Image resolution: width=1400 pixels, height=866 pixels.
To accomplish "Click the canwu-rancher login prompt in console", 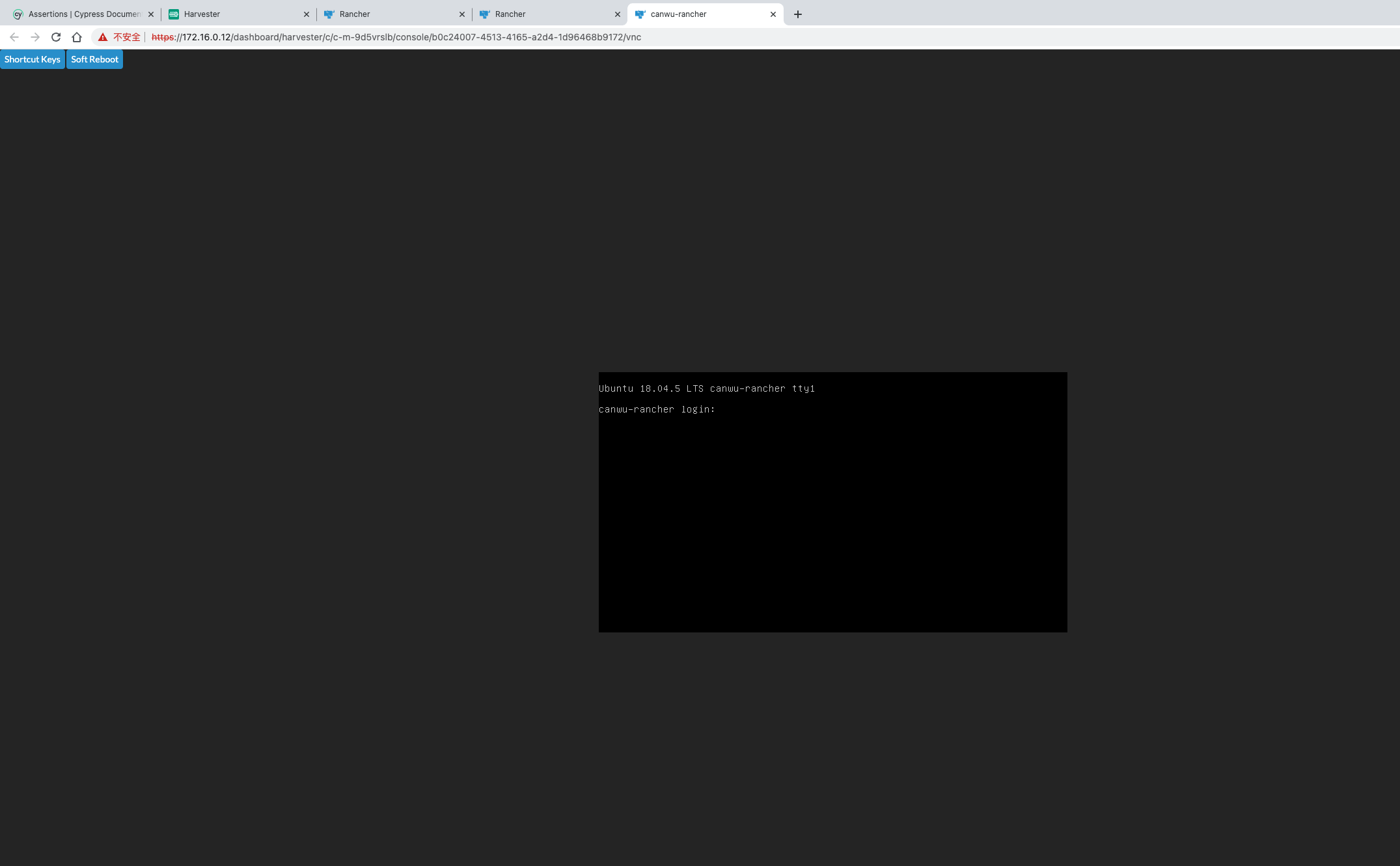I will (657, 409).
